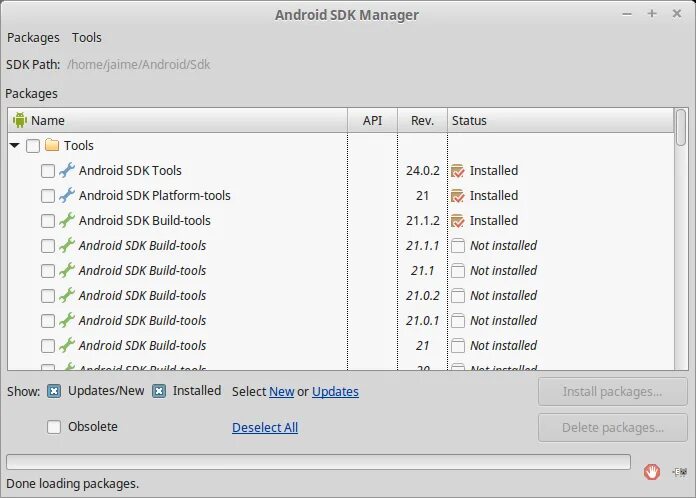Click revision value 24.0.2
This screenshot has width=696, height=498.
click(423, 170)
